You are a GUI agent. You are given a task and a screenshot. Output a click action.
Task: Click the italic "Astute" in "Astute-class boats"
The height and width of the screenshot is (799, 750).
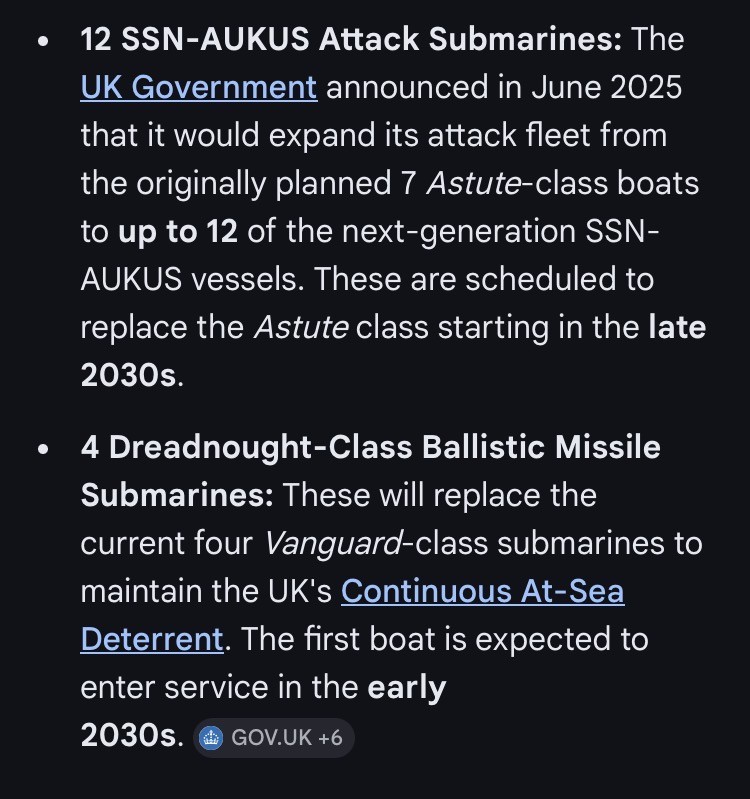[x=474, y=183]
